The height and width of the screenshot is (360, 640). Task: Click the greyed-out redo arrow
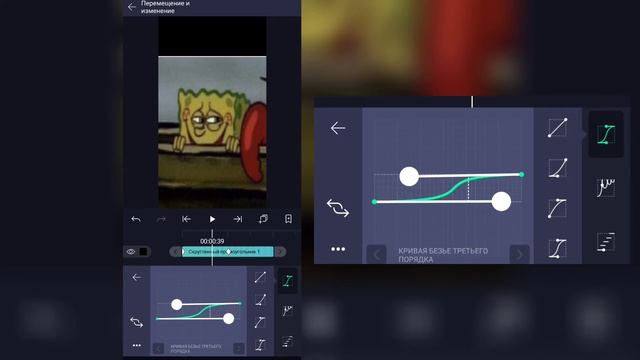tap(161, 219)
